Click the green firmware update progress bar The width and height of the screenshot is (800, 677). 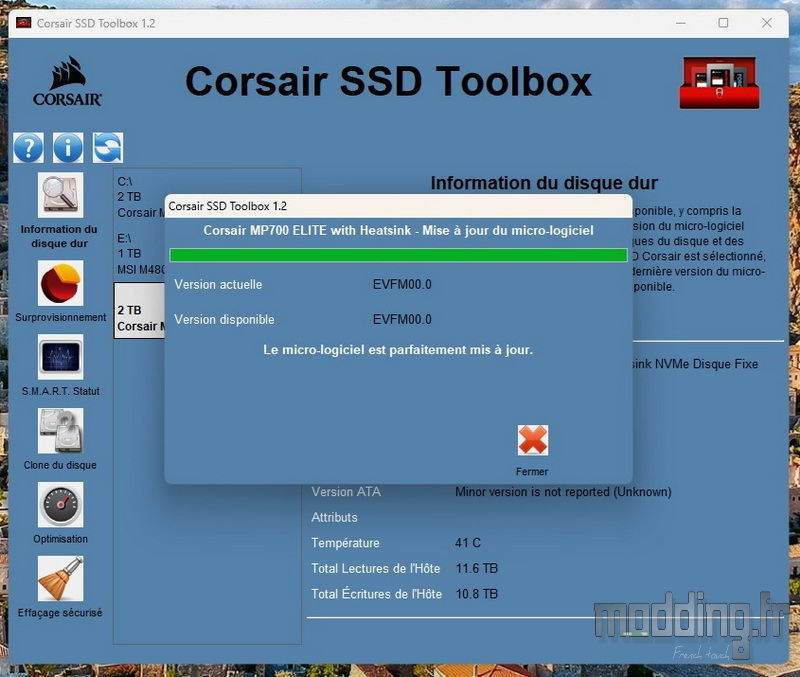pyautogui.click(x=398, y=255)
